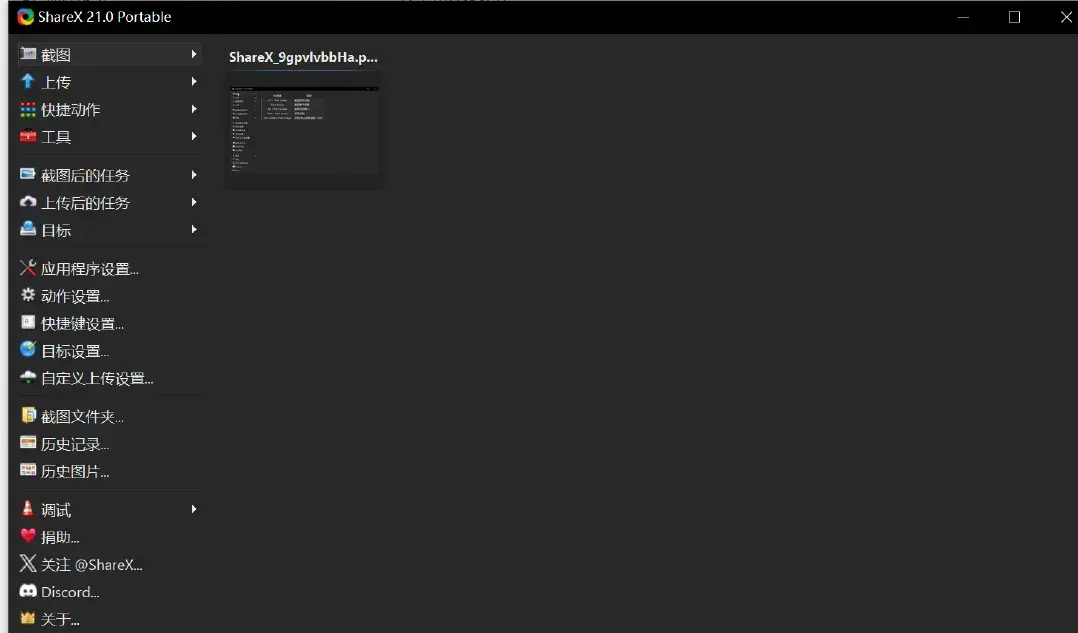Expand the 目标 submenu arrow

coord(194,230)
